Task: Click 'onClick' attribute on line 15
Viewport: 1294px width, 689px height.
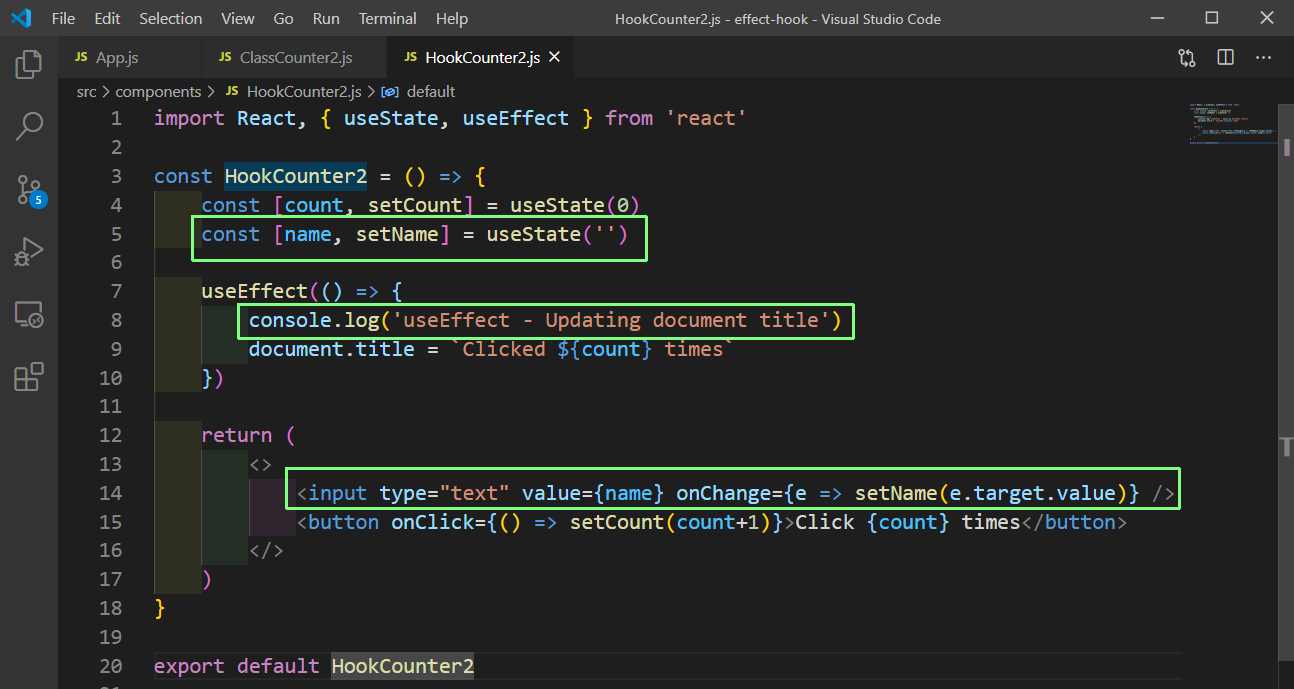Action: pos(433,522)
